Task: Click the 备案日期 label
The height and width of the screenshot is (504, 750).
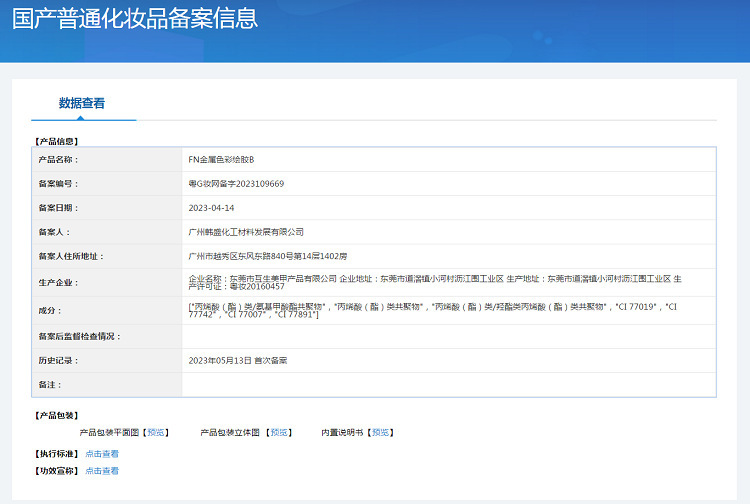Action: coord(58,208)
